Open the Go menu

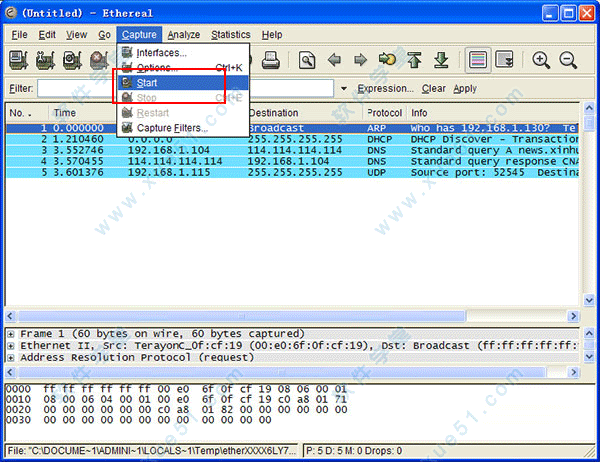(x=104, y=35)
